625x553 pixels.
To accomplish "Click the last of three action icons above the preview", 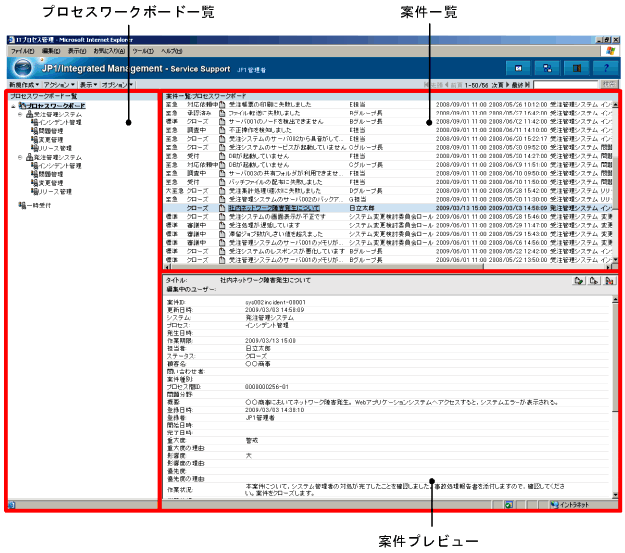I will 609,281.
